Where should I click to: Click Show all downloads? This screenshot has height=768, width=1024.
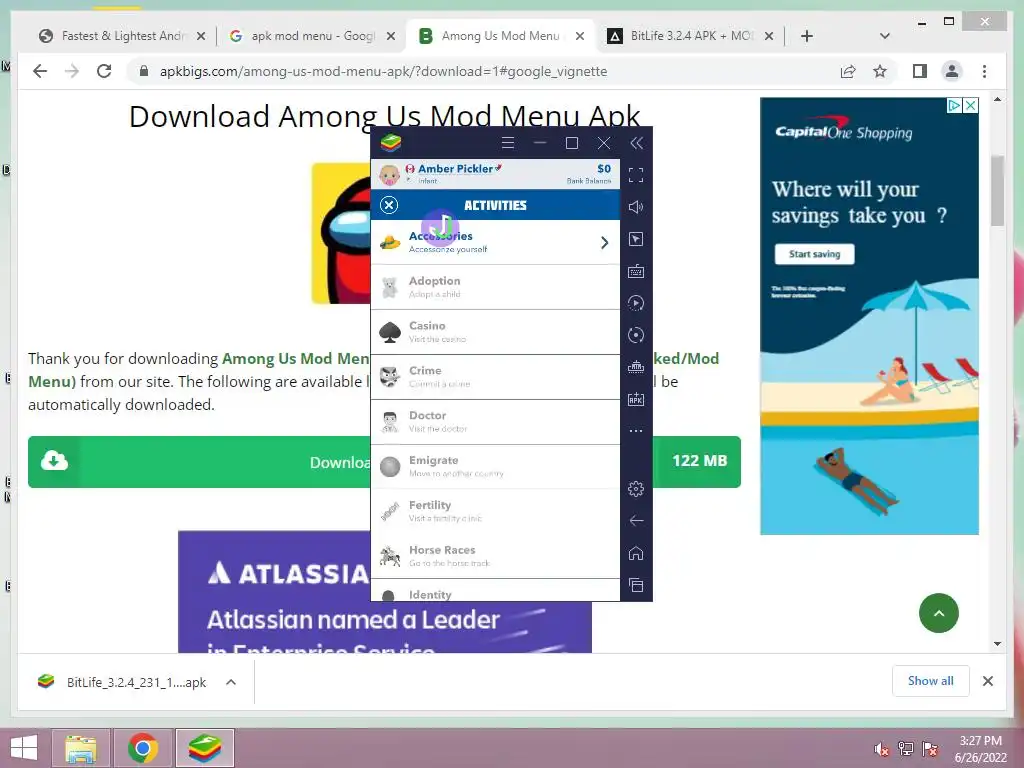pos(931,681)
